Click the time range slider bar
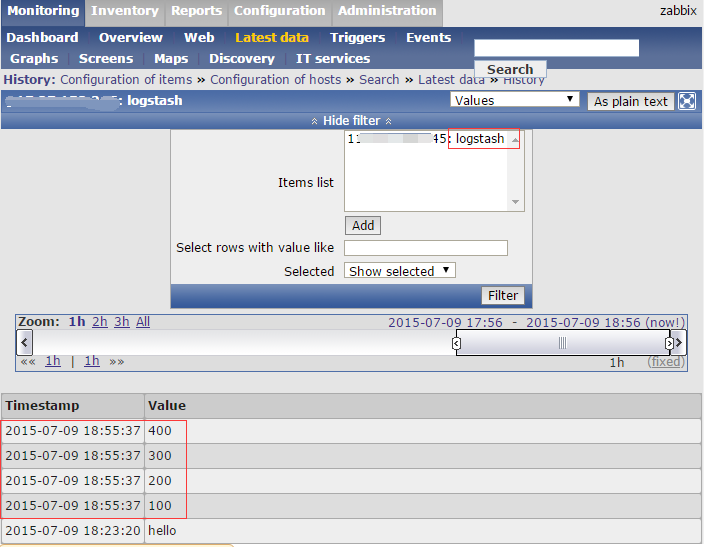Image resolution: width=704 pixels, height=547 pixels. coord(563,343)
